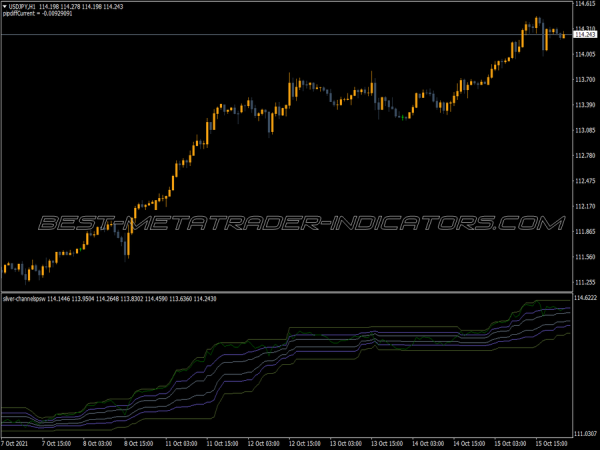Click the 111.865 price scale label
This screenshot has height=450, width=600.
(585, 232)
